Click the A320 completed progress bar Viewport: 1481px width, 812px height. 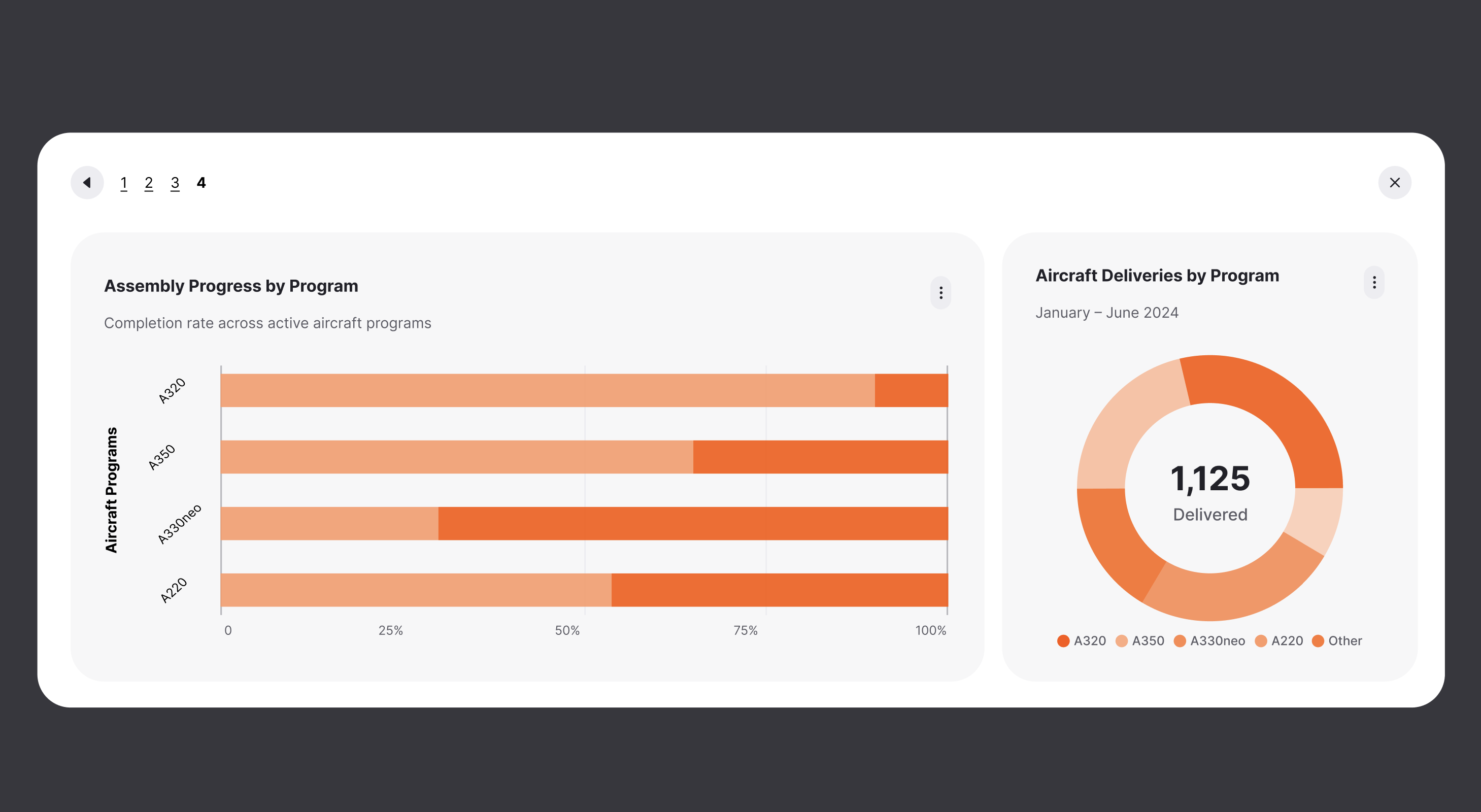(546, 390)
